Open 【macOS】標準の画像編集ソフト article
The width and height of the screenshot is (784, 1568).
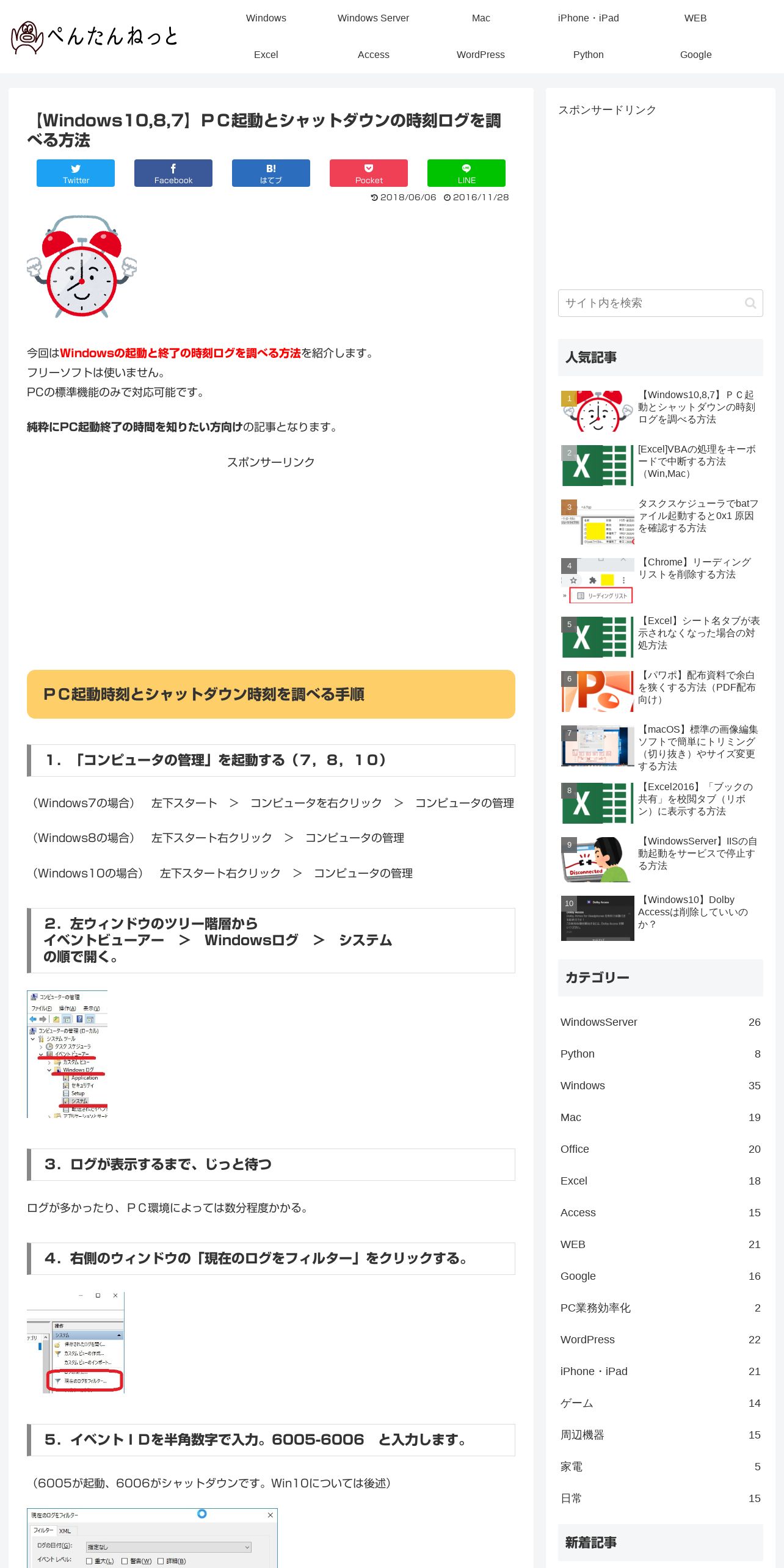click(x=661, y=747)
